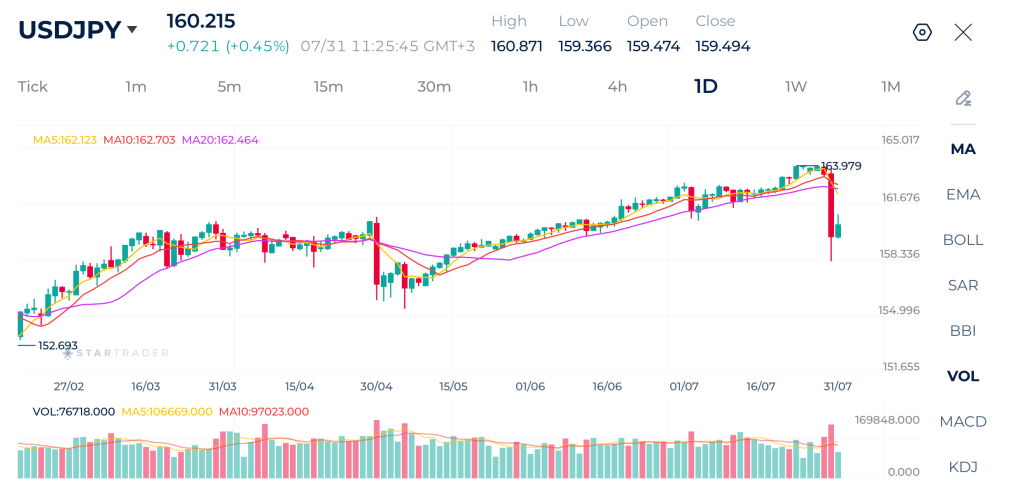Enable the SAR indicator
The image size is (1024, 482).
(x=963, y=285)
